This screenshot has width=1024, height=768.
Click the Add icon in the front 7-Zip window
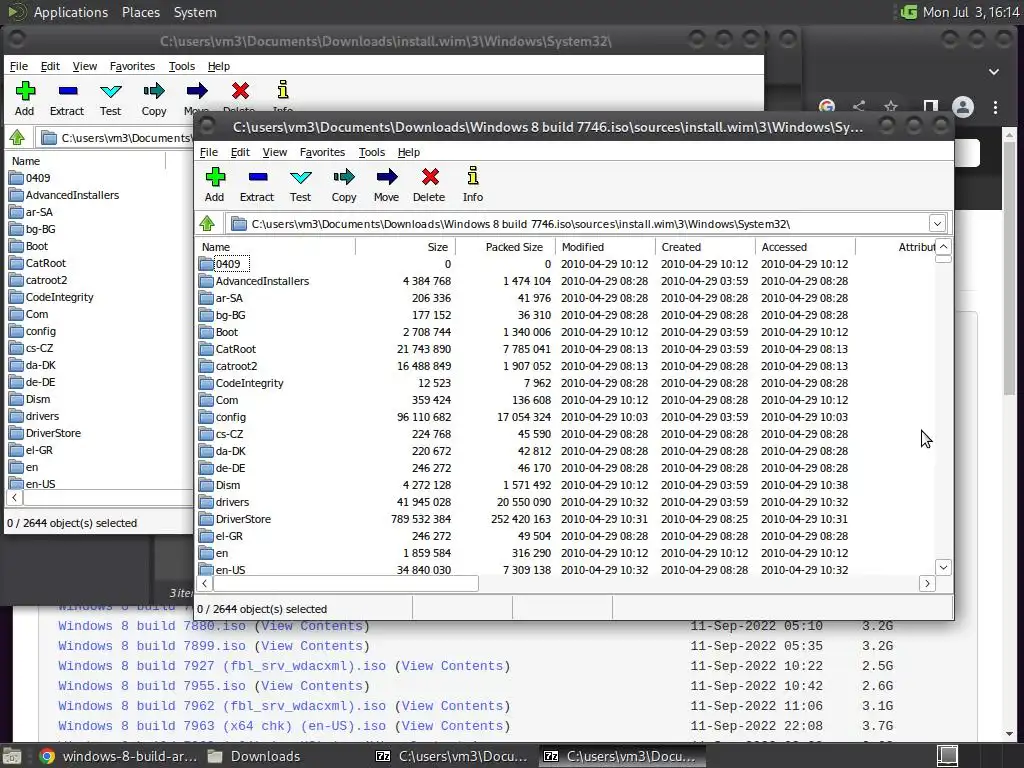point(215,177)
